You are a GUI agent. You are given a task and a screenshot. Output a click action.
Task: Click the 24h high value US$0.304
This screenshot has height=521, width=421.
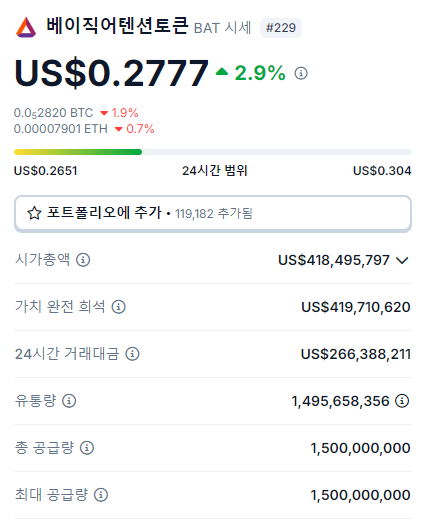(382, 171)
